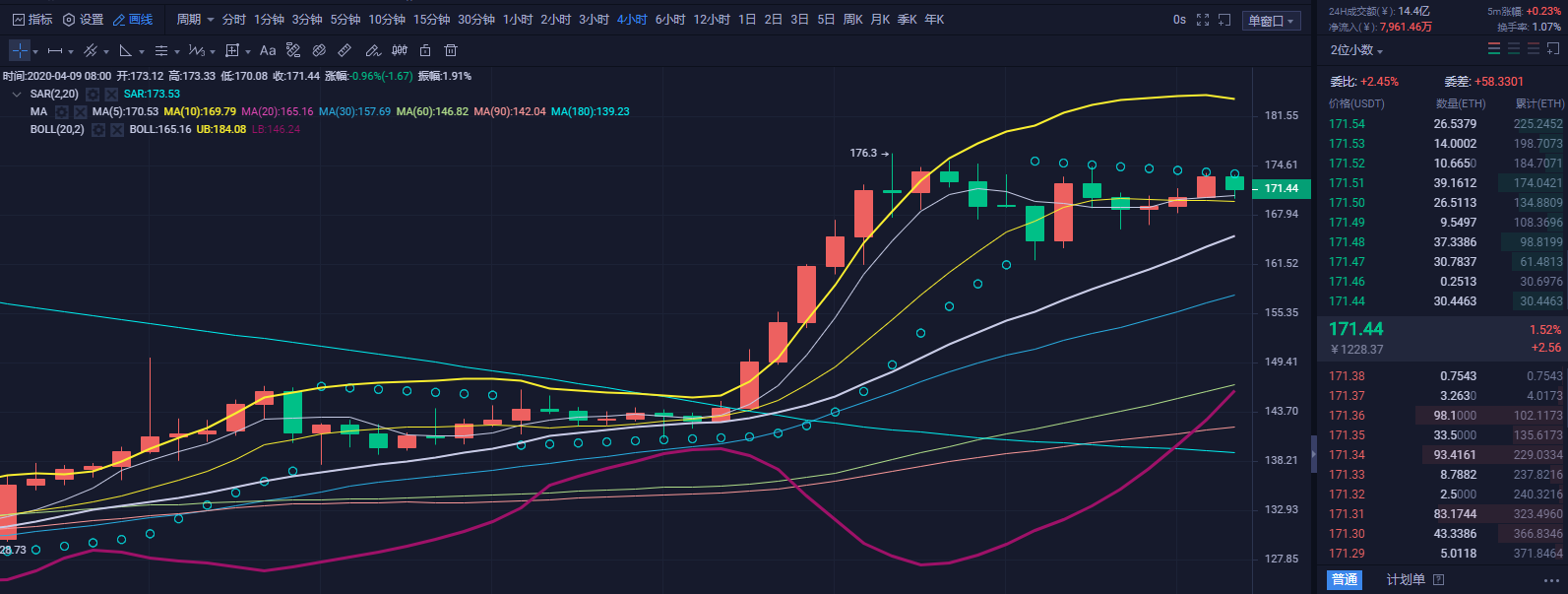Switch to the 15分钟 timeframe
The height and width of the screenshot is (594, 1568).
(431, 20)
